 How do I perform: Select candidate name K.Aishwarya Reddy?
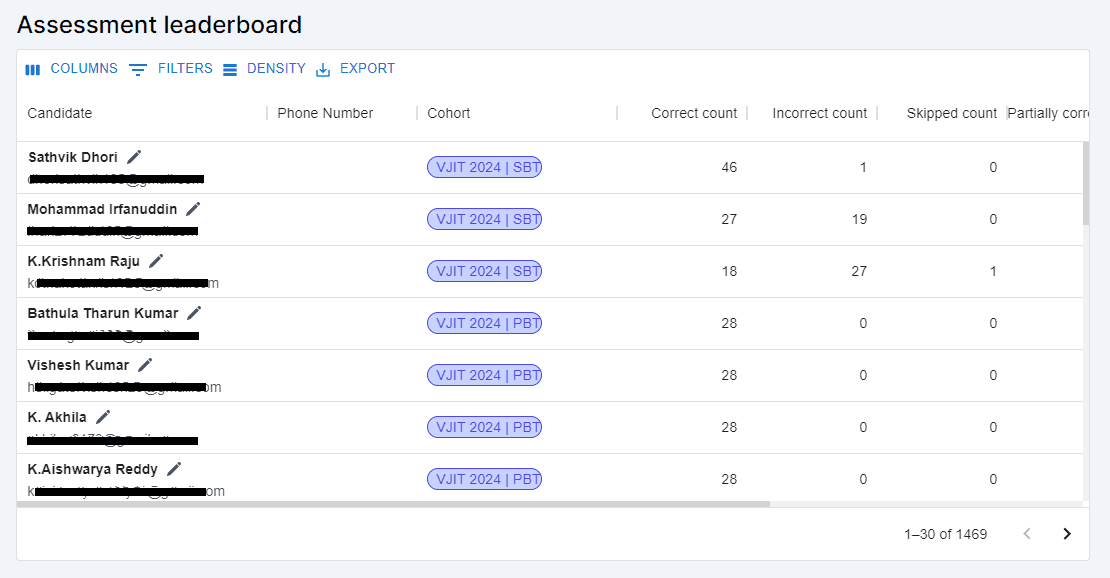point(92,470)
